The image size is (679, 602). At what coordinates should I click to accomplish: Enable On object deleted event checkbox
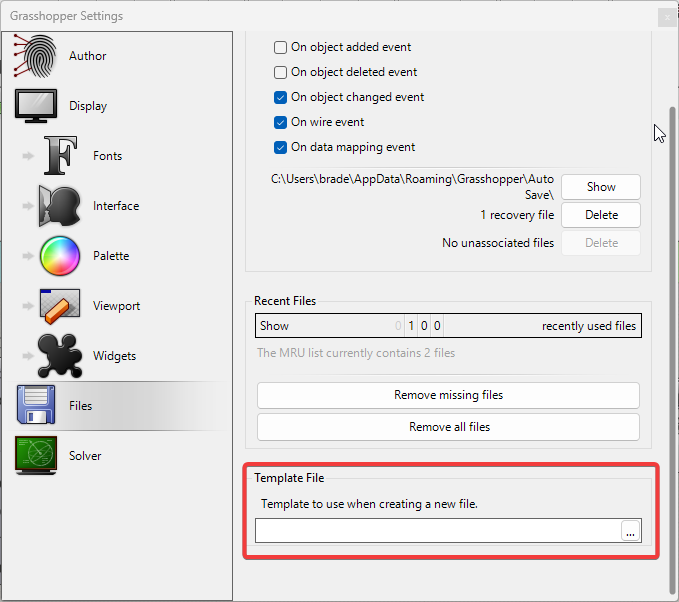(280, 72)
